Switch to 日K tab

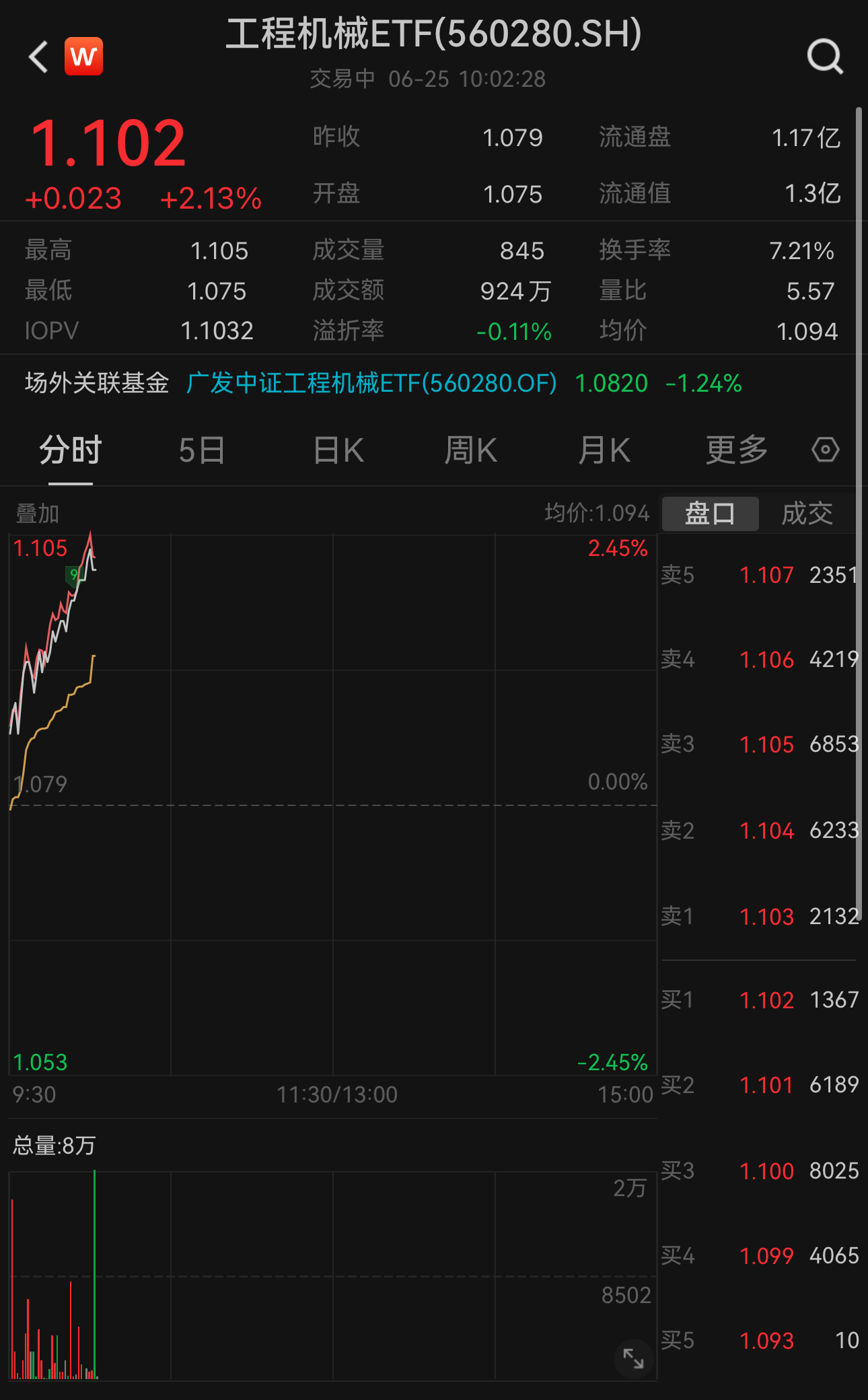(x=338, y=450)
